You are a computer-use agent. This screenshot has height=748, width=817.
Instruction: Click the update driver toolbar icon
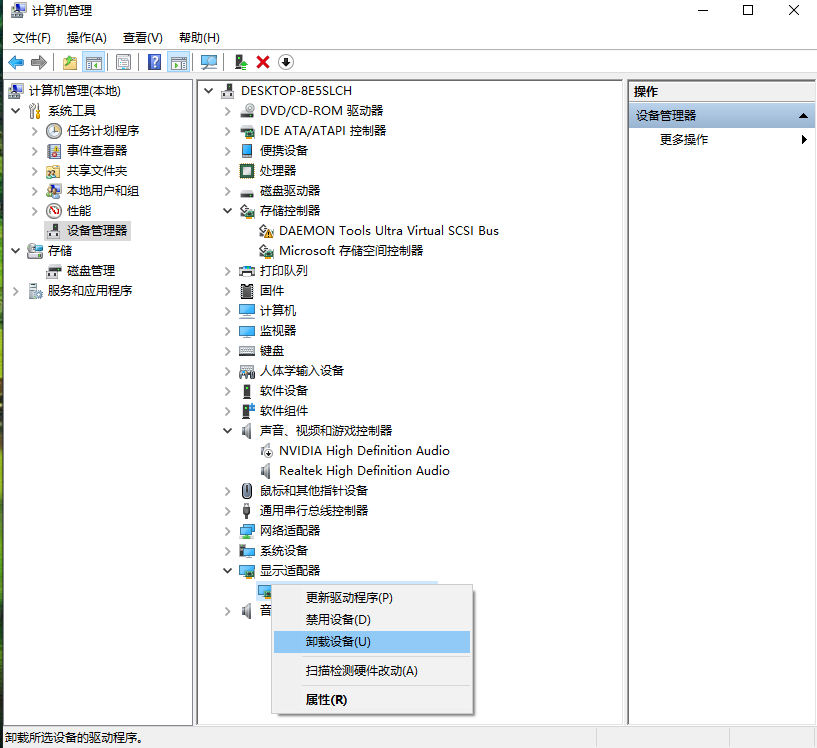click(x=240, y=63)
